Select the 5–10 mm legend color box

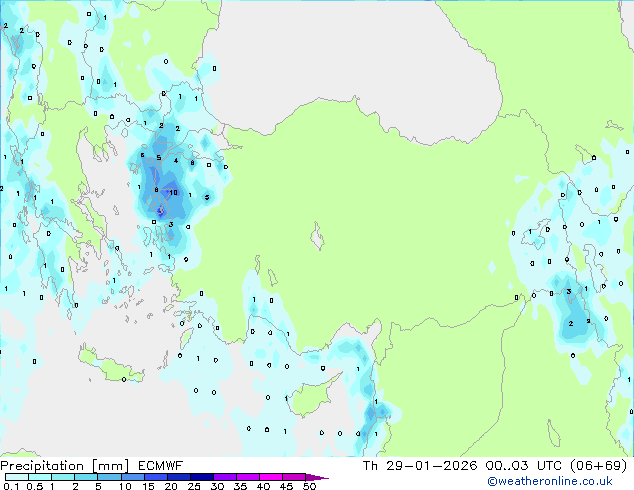[x=109, y=477]
